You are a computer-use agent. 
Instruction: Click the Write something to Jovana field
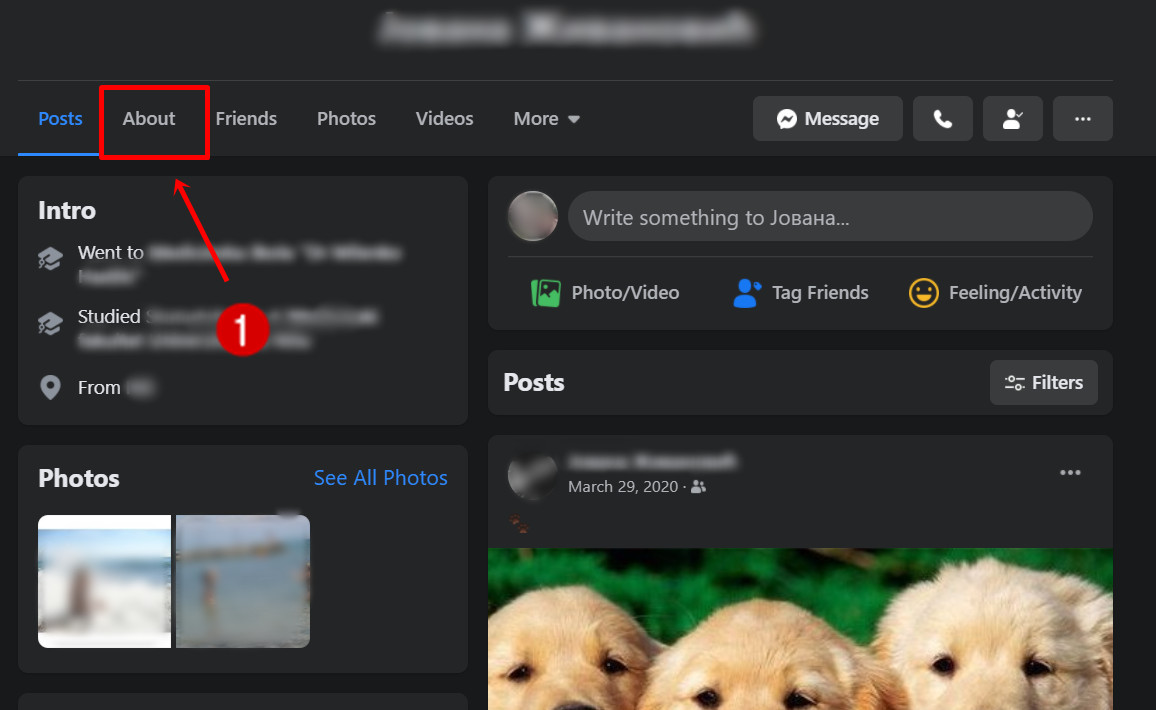[830, 217]
